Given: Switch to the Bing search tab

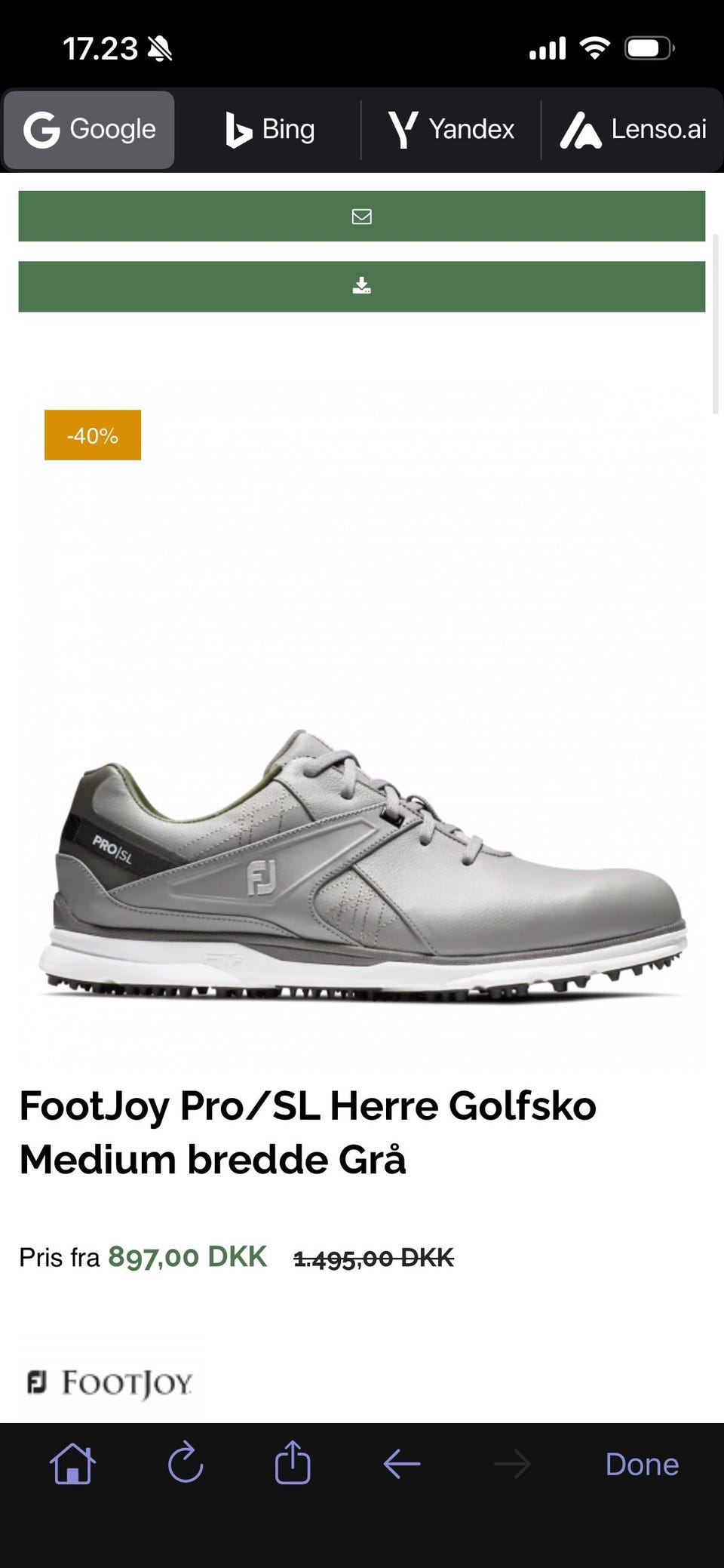Looking at the screenshot, I should pos(269,130).
